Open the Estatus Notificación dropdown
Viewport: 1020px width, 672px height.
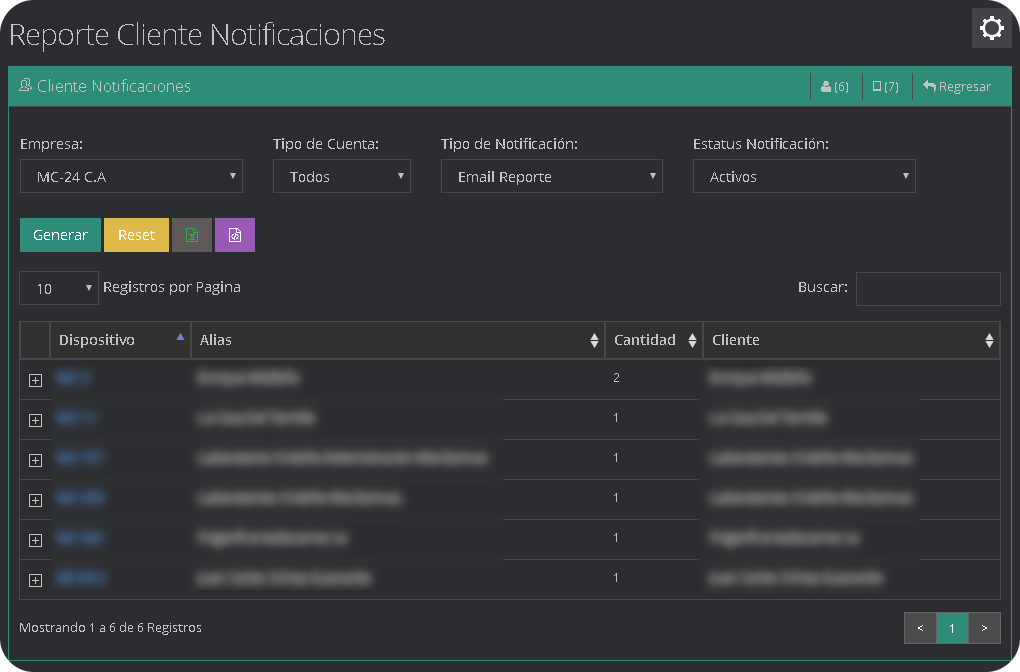coord(804,176)
